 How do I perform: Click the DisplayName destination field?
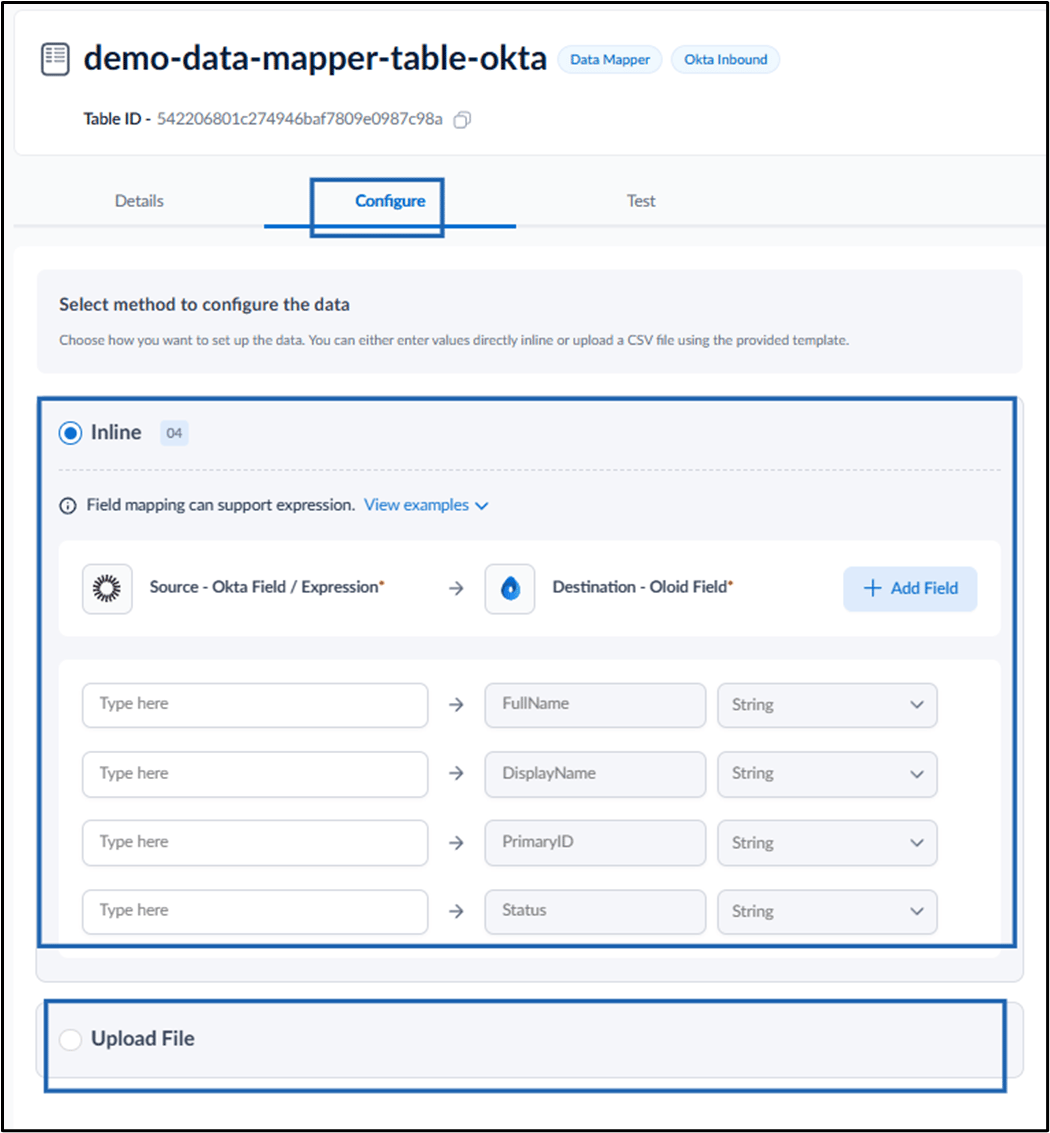(595, 773)
